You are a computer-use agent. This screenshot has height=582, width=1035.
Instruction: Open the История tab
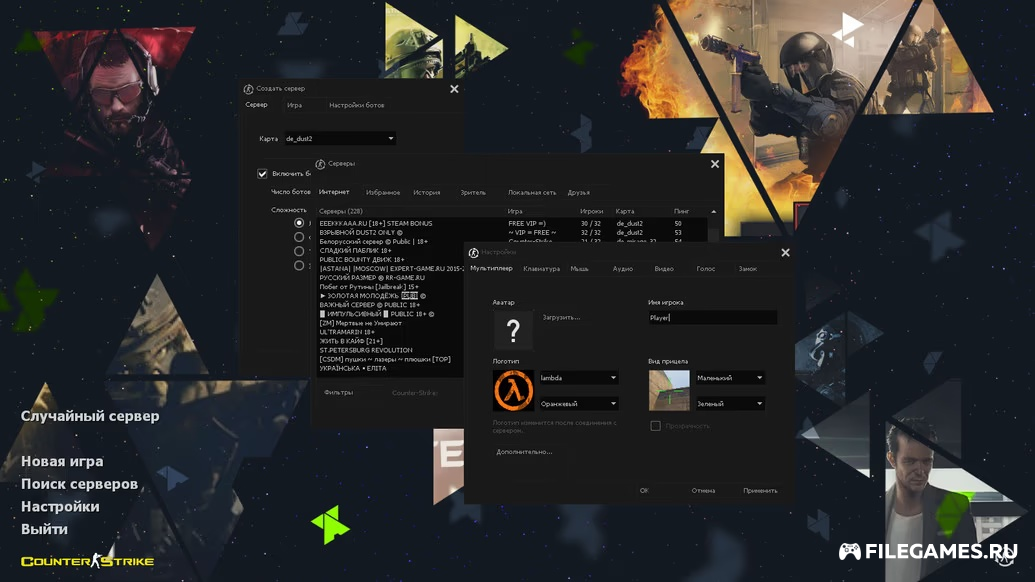coord(426,193)
